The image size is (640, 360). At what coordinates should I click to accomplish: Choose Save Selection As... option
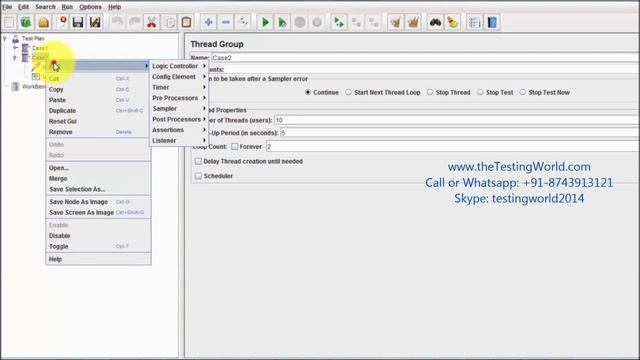(x=98, y=189)
